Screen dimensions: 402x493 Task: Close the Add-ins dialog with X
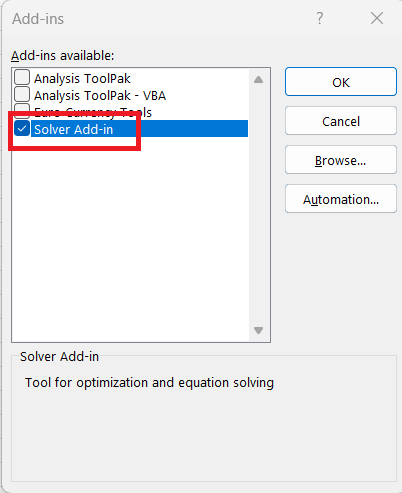point(377,18)
